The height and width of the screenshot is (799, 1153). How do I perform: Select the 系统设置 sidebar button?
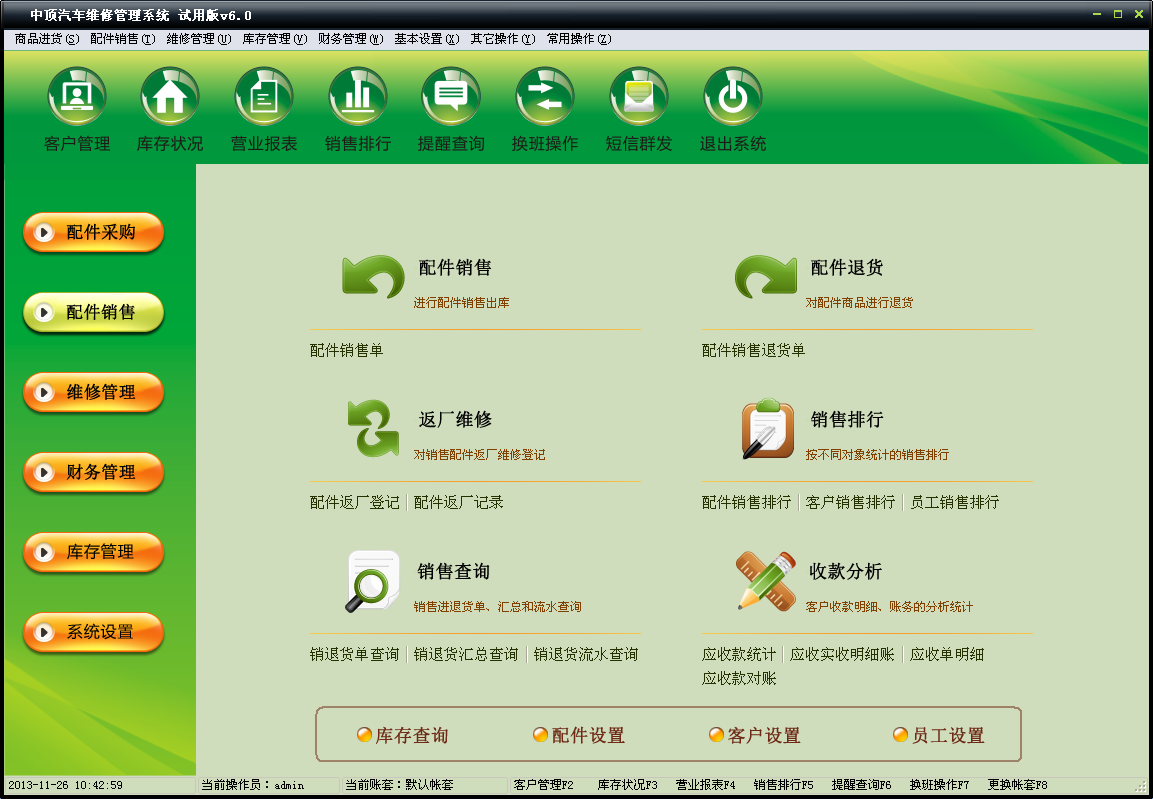(x=93, y=632)
